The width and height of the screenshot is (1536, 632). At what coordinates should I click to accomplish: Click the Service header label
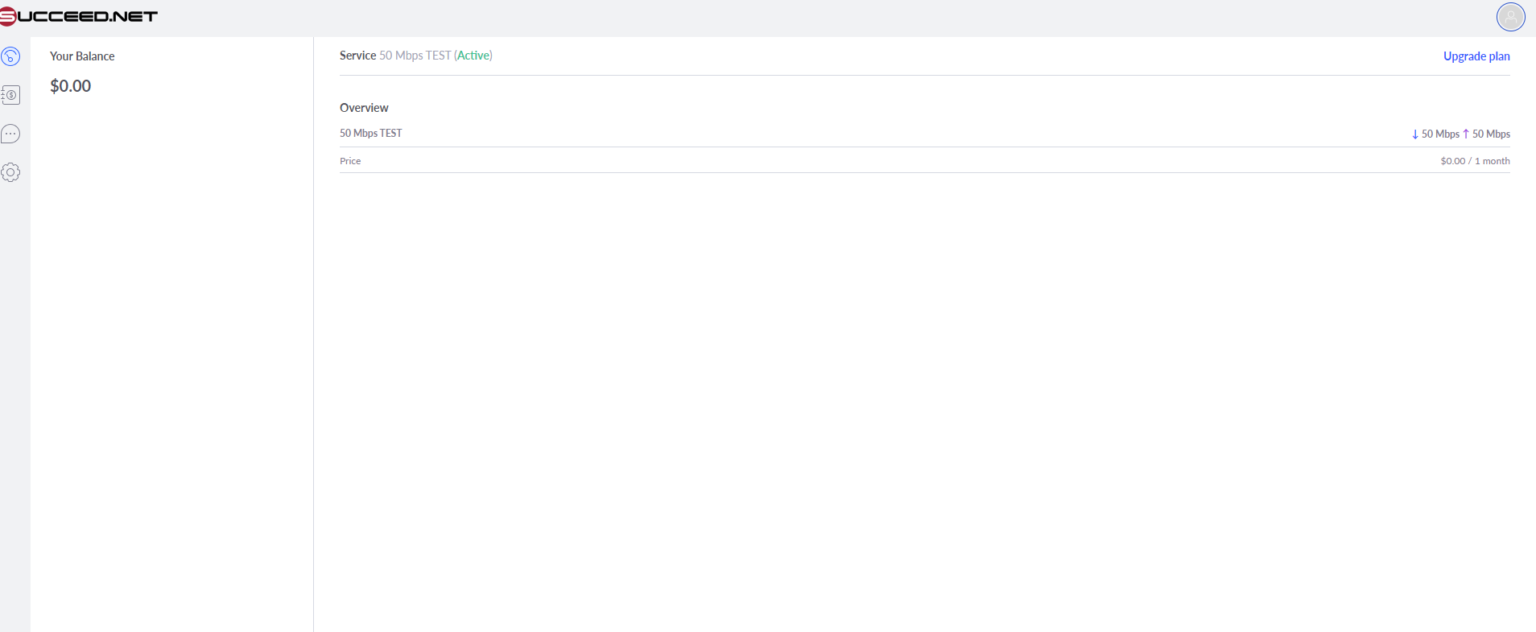tap(357, 55)
